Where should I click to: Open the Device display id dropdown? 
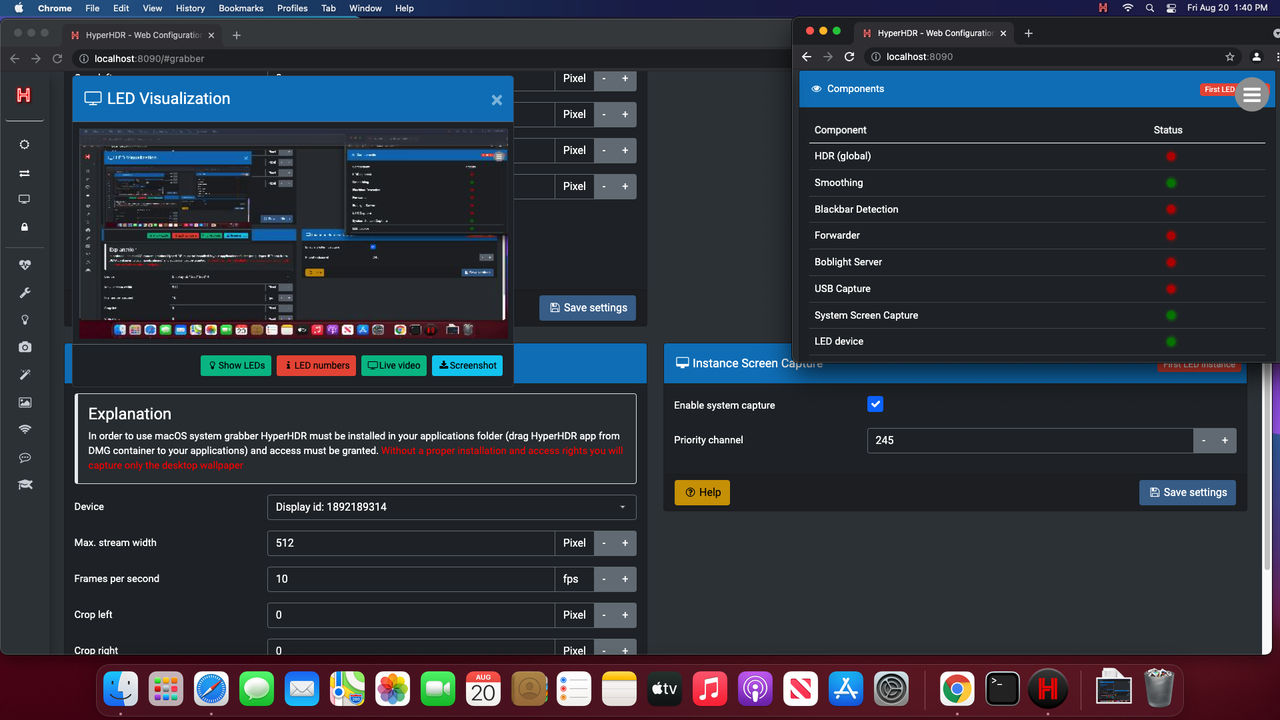tap(451, 507)
